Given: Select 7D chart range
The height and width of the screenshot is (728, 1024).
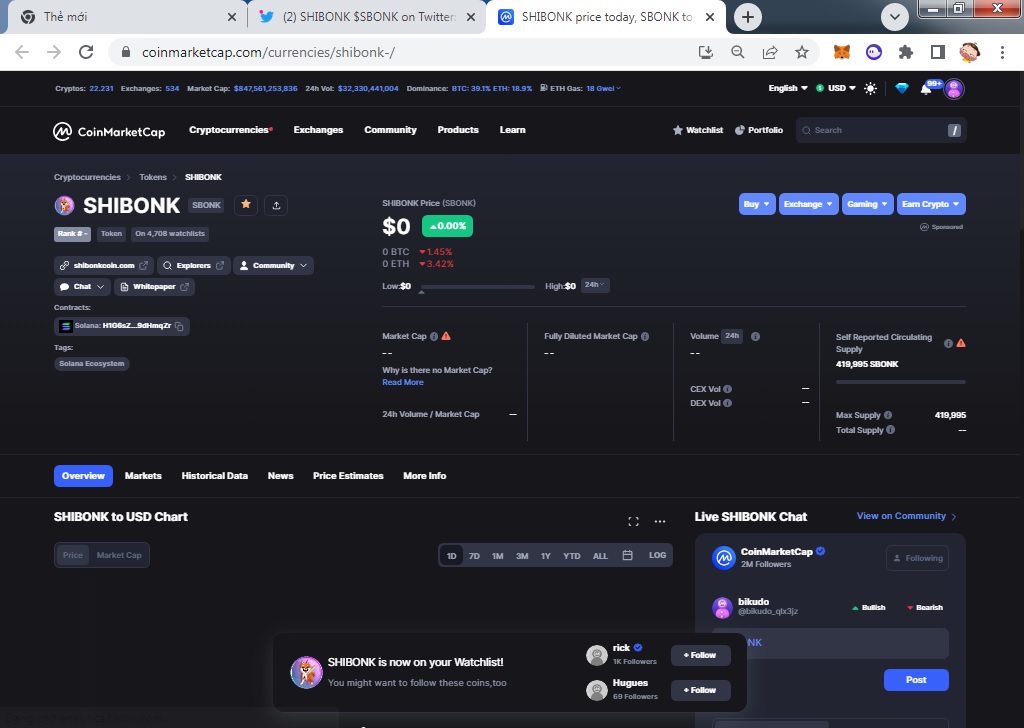Looking at the screenshot, I should [x=474, y=556].
